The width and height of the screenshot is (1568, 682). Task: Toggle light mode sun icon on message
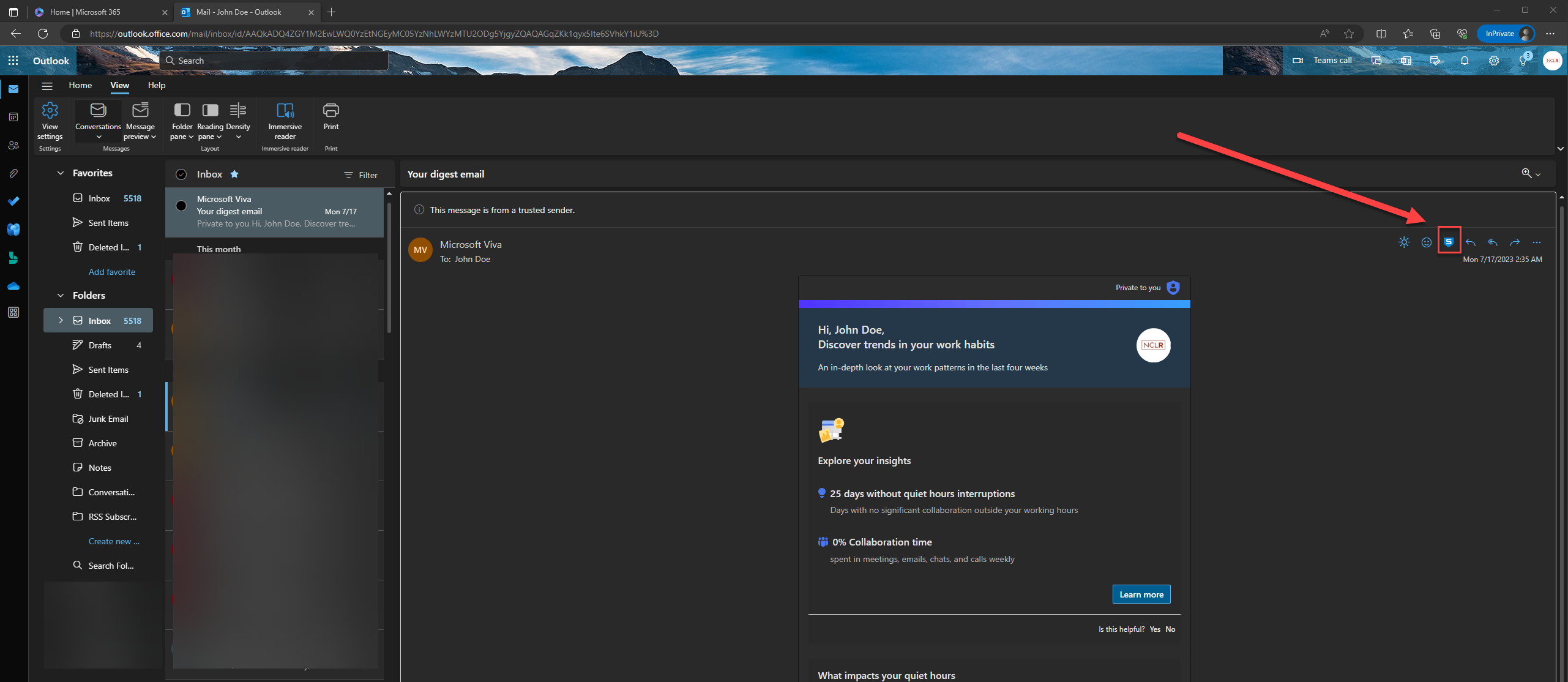[x=1404, y=242]
